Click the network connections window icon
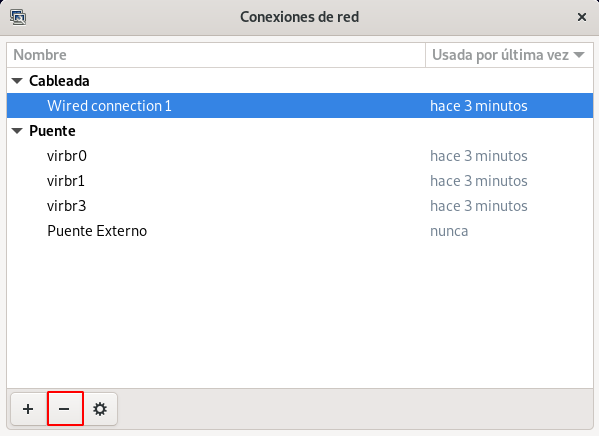The height and width of the screenshot is (436, 599). tap(18, 17)
